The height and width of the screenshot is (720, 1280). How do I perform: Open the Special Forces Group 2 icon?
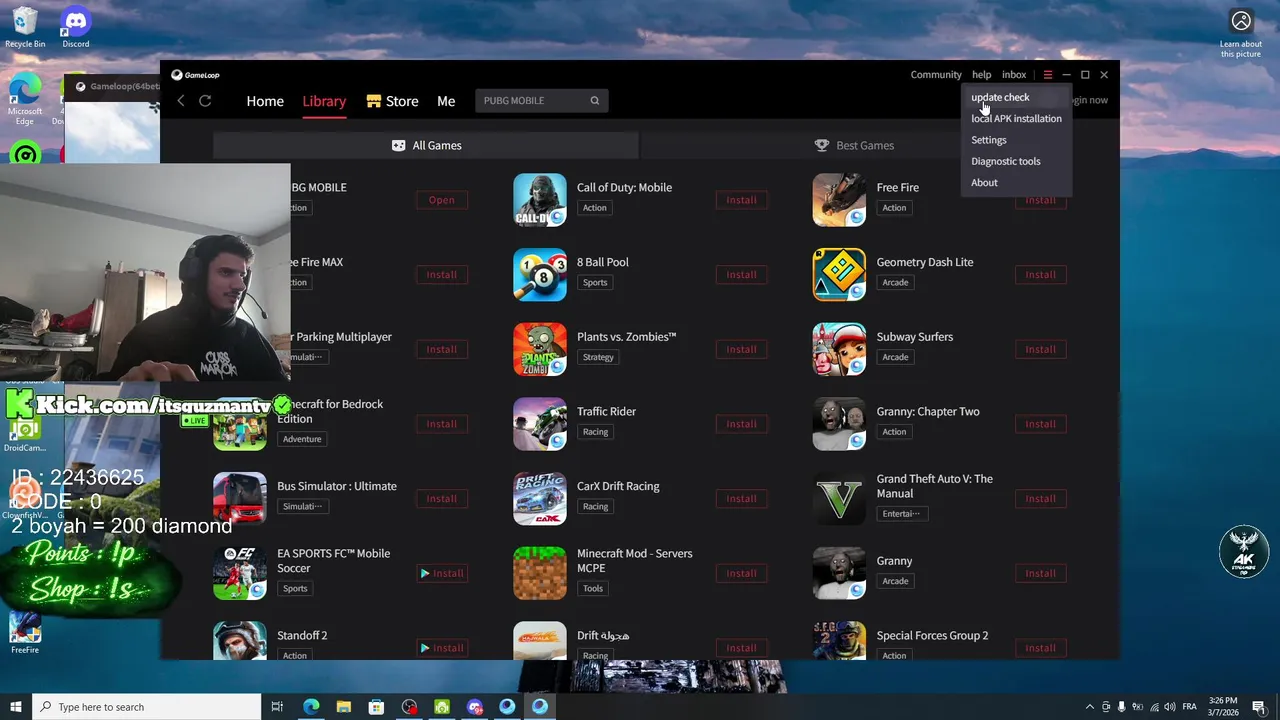click(x=839, y=641)
